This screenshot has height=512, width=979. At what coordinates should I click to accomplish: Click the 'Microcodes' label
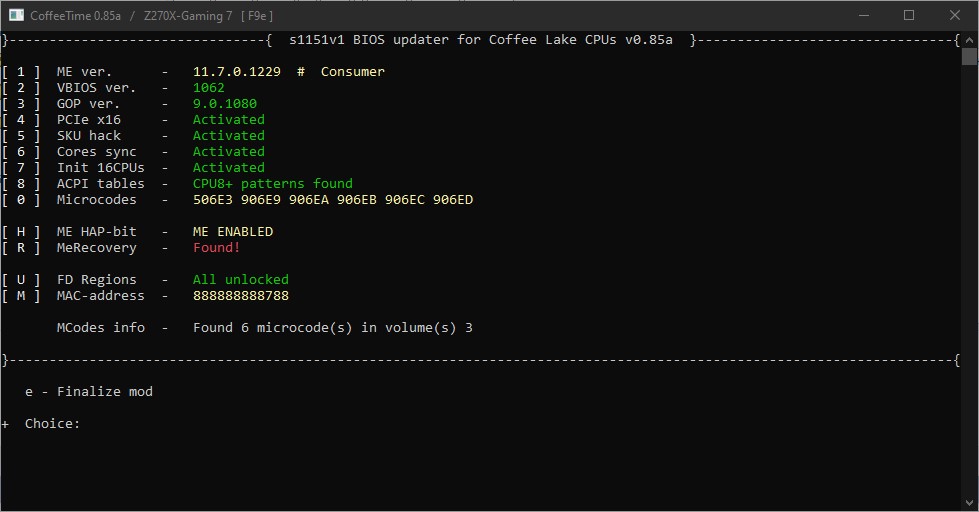tap(97, 200)
